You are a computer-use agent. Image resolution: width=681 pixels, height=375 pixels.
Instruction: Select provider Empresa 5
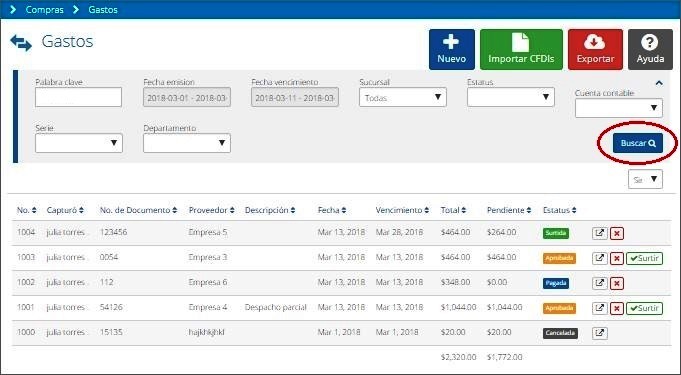(x=208, y=232)
